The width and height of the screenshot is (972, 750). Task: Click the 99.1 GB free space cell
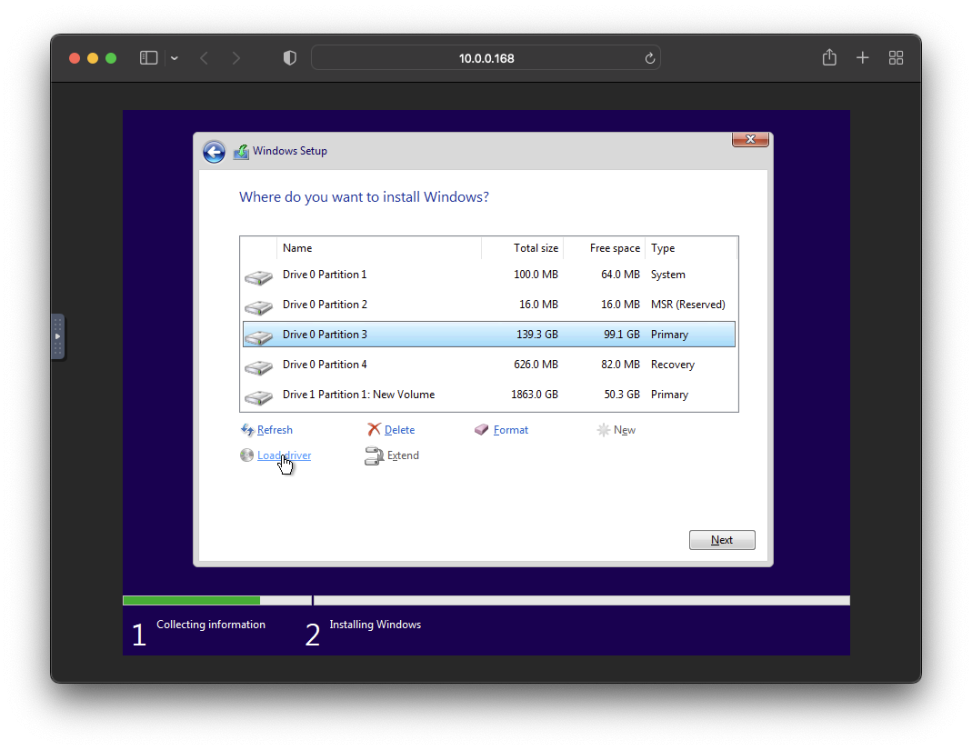[622, 334]
